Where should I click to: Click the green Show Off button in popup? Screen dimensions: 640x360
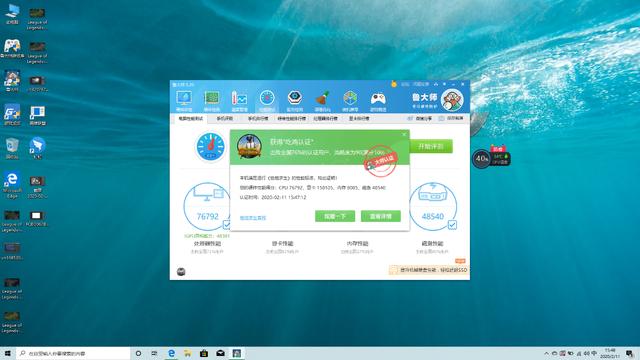(x=335, y=216)
